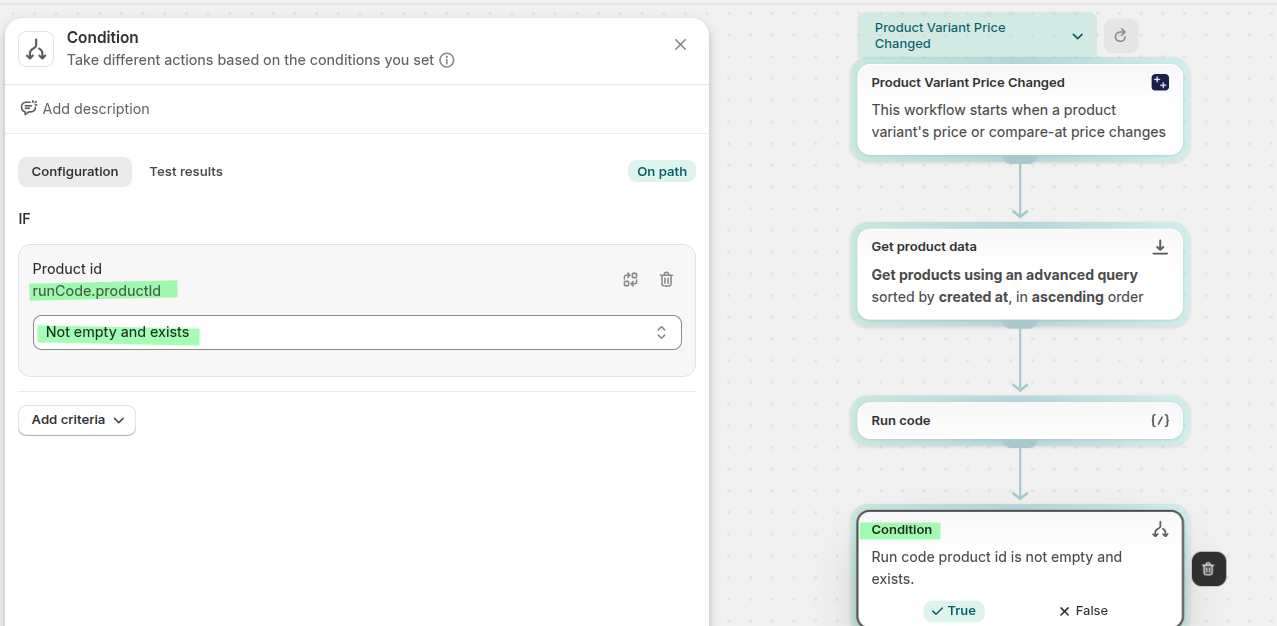1277x626 pixels.
Task: Open the 'Not empty and exists' operator dropdown
Action: click(x=357, y=333)
